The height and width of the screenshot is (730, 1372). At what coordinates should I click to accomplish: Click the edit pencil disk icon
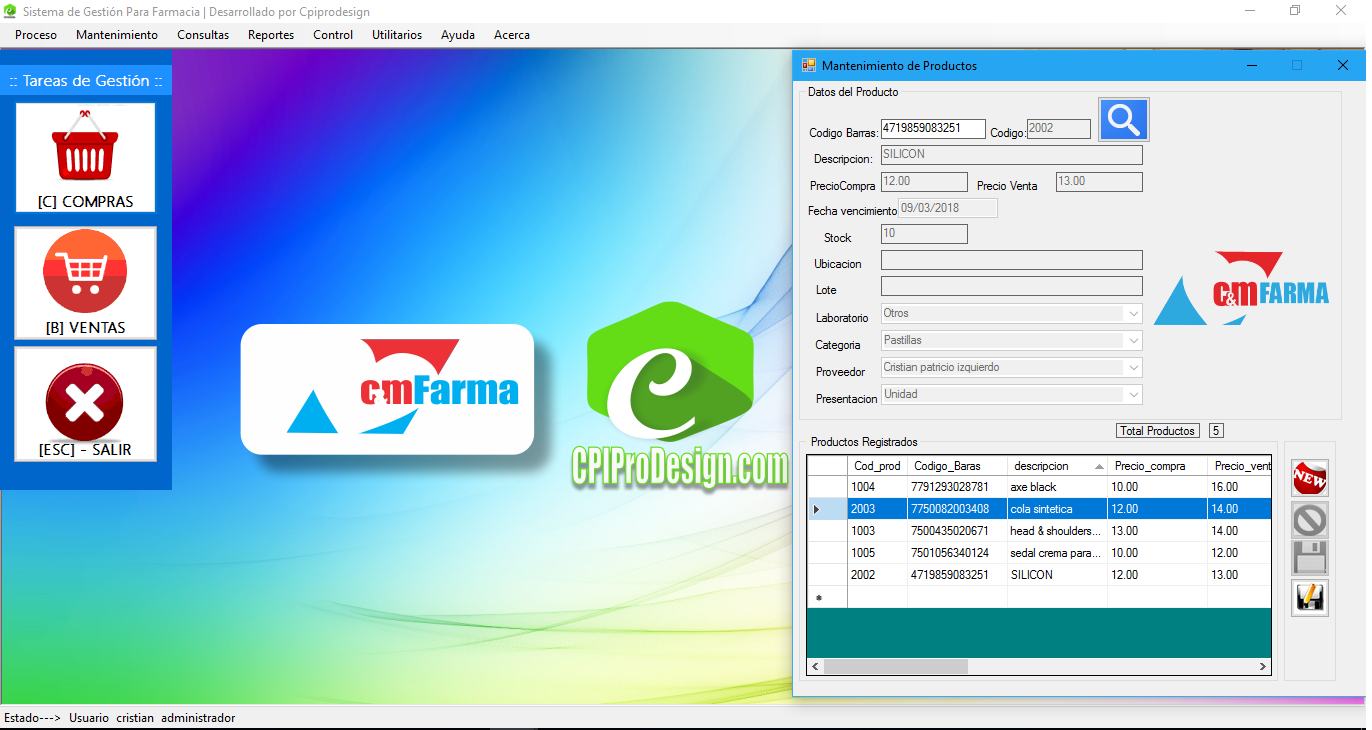click(x=1309, y=597)
